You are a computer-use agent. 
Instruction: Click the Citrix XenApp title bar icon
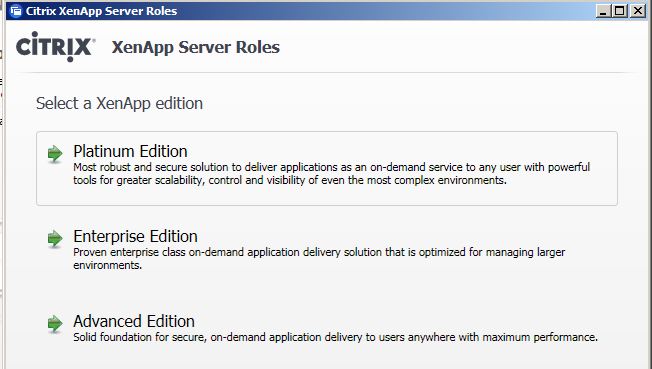tap(16, 11)
